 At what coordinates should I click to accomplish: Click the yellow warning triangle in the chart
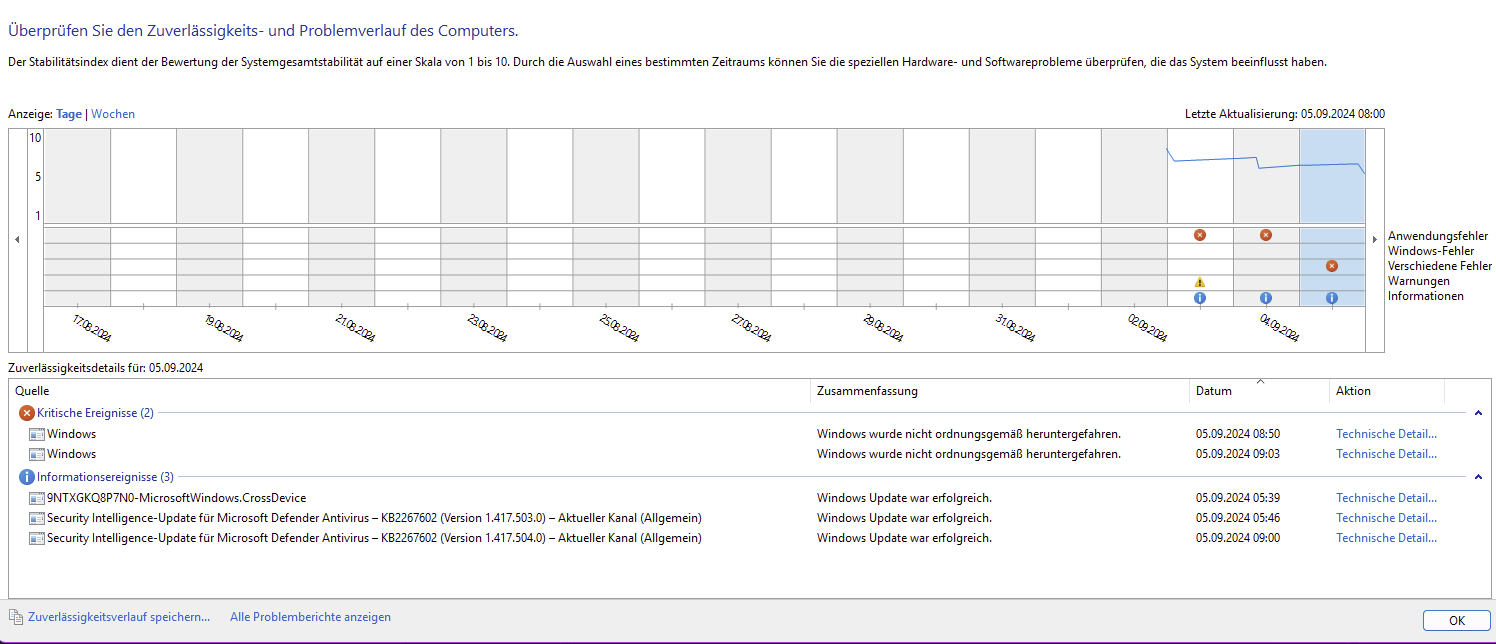pyautogui.click(x=1199, y=282)
